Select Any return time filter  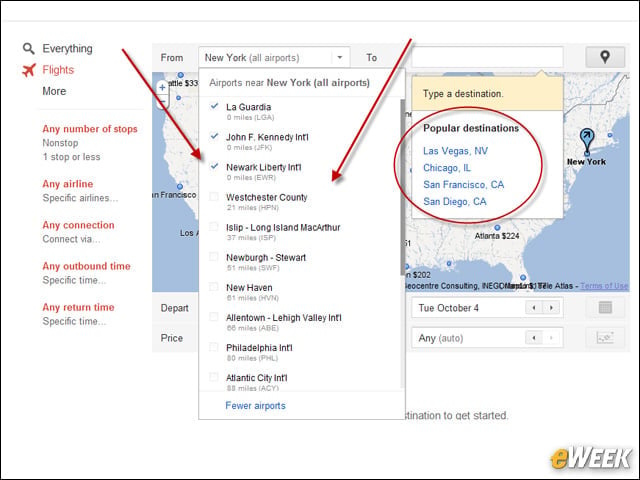(78, 307)
